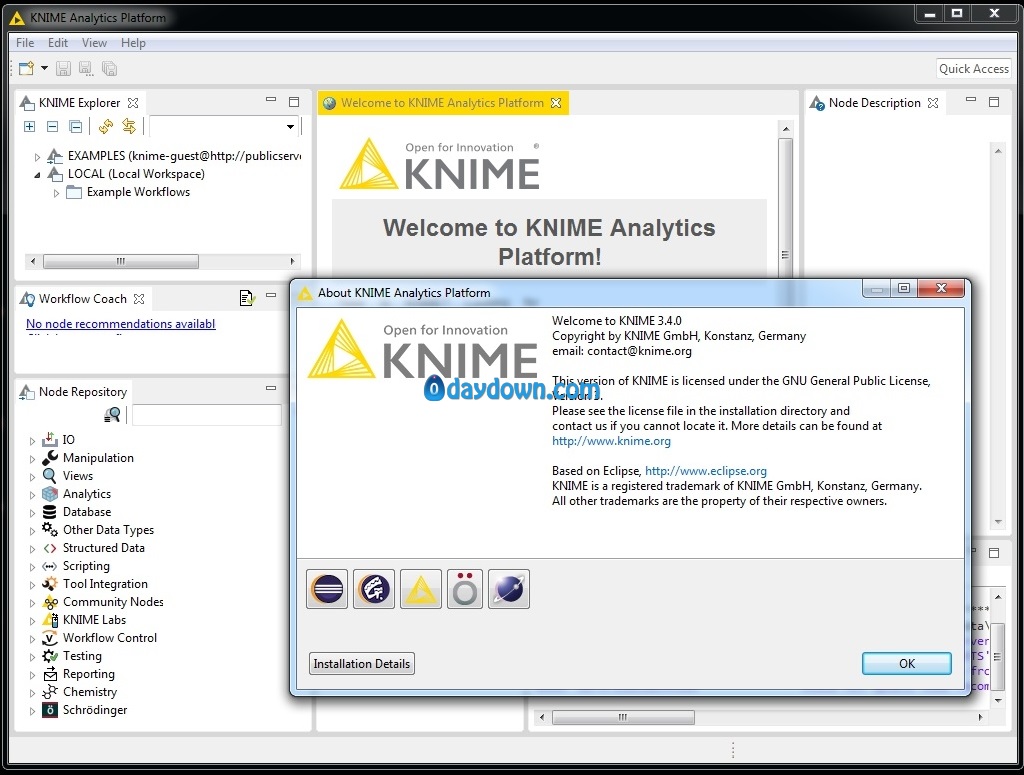1024x775 pixels.
Task: Select the Database category icon
Action: click(x=50, y=512)
